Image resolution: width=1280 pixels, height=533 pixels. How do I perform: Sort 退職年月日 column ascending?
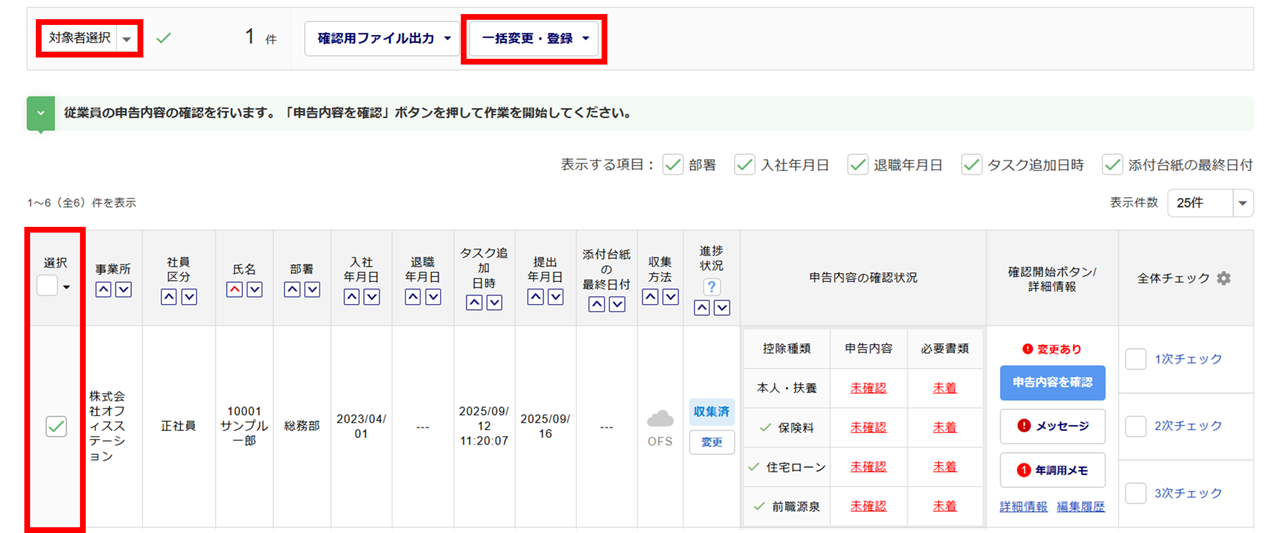(x=413, y=297)
